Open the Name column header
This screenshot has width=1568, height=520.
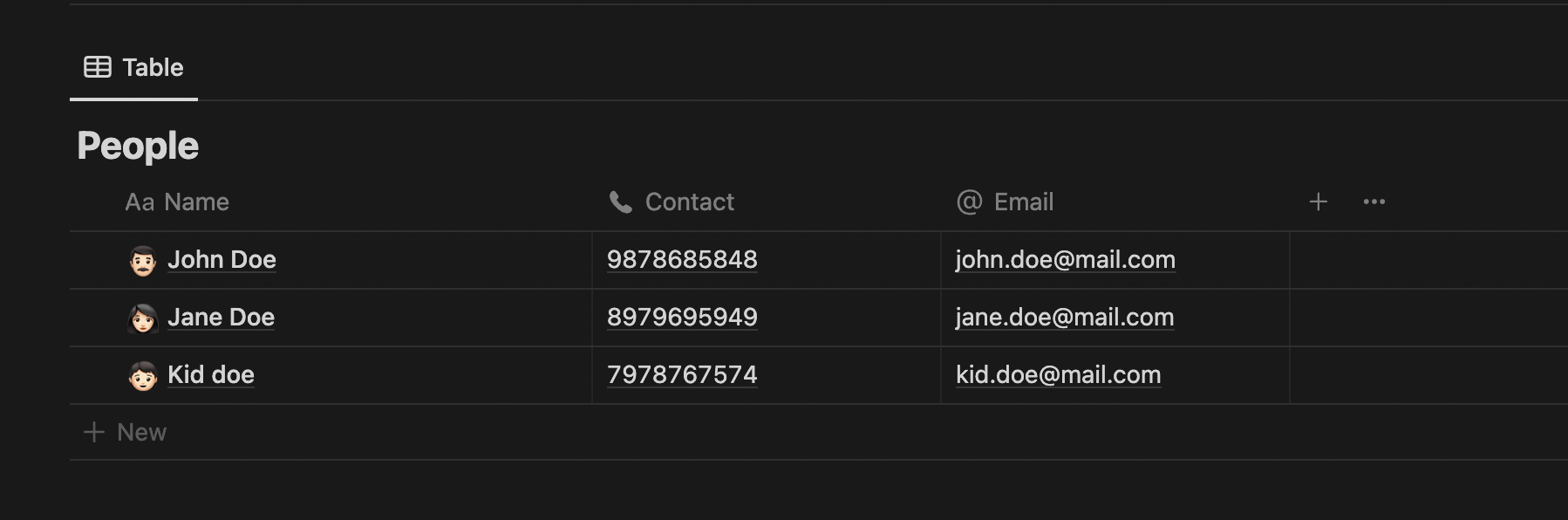pyautogui.click(x=177, y=202)
